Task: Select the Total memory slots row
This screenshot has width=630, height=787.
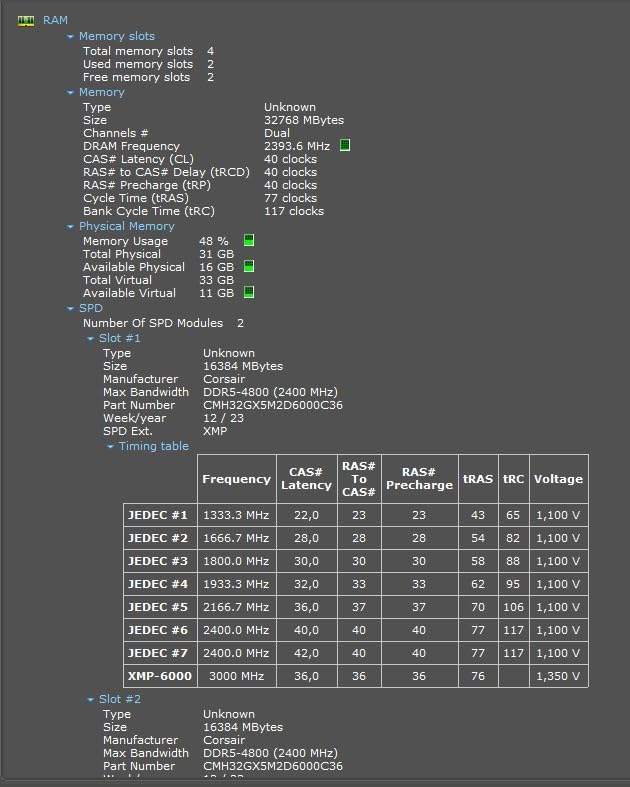Action: pos(149,51)
